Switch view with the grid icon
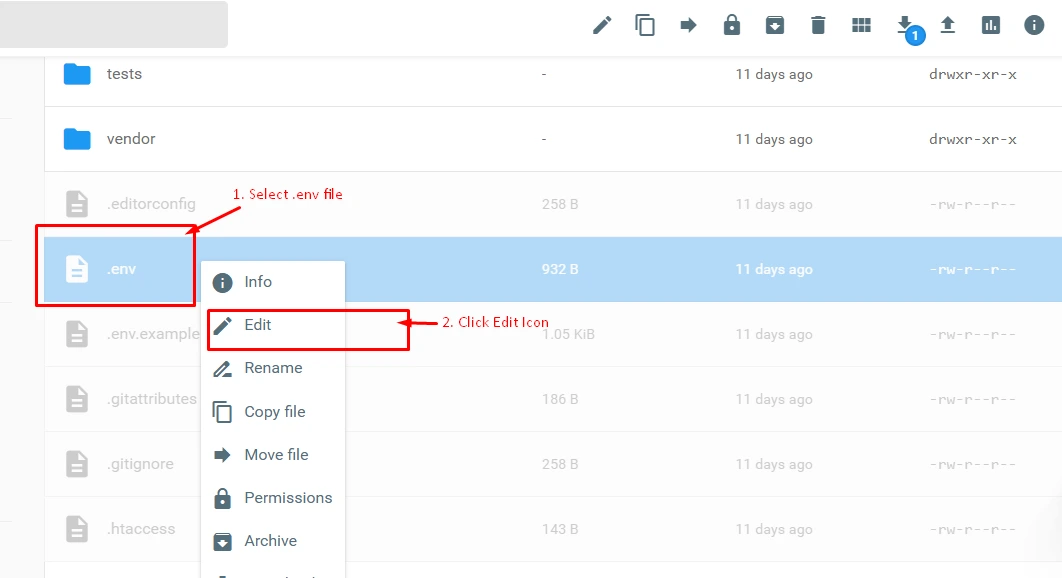Image resolution: width=1062 pixels, height=578 pixels. [x=861, y=25]
